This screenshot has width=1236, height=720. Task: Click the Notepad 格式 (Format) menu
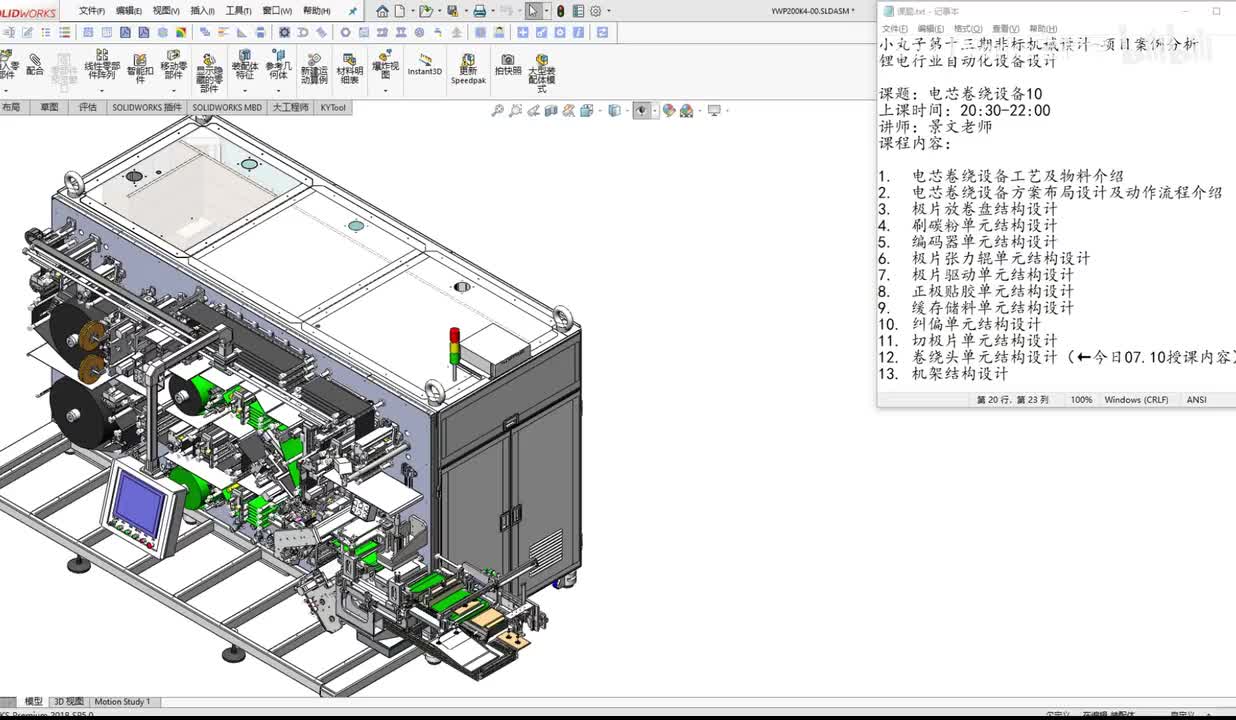(968, 29)
